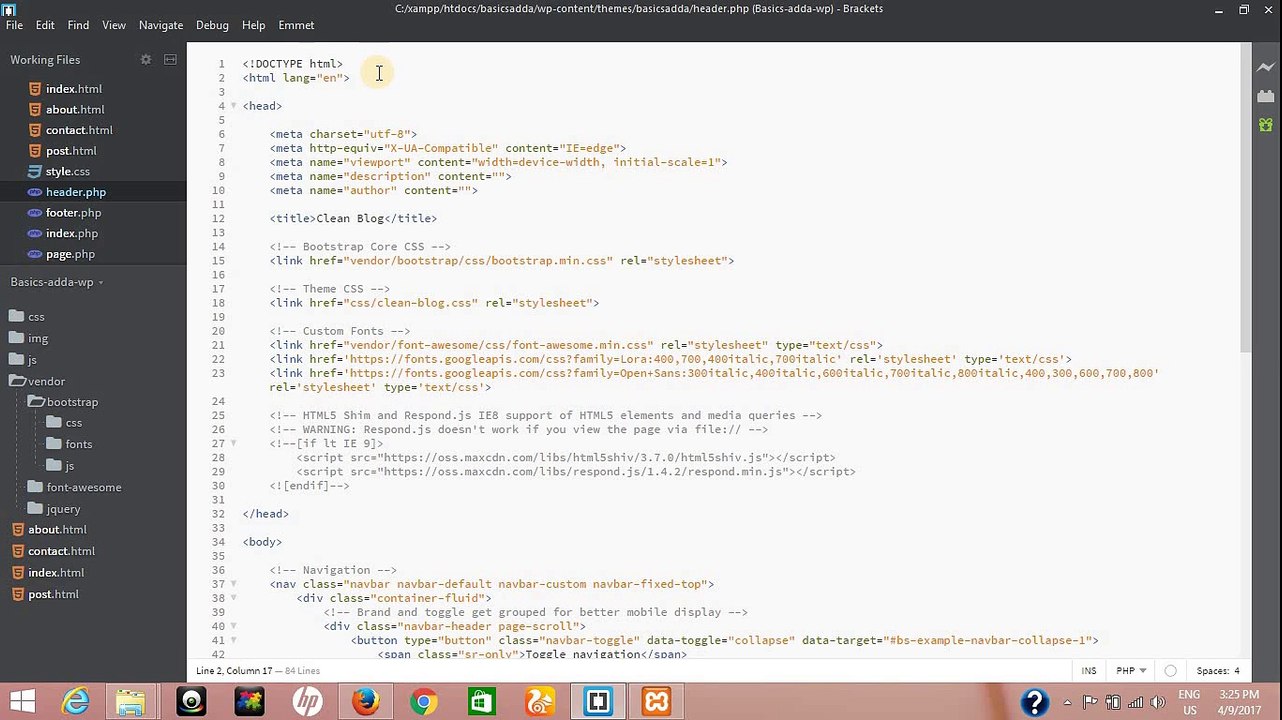
Task: Click the green gift icon in right toolbar
Action: pos(1266,125)
